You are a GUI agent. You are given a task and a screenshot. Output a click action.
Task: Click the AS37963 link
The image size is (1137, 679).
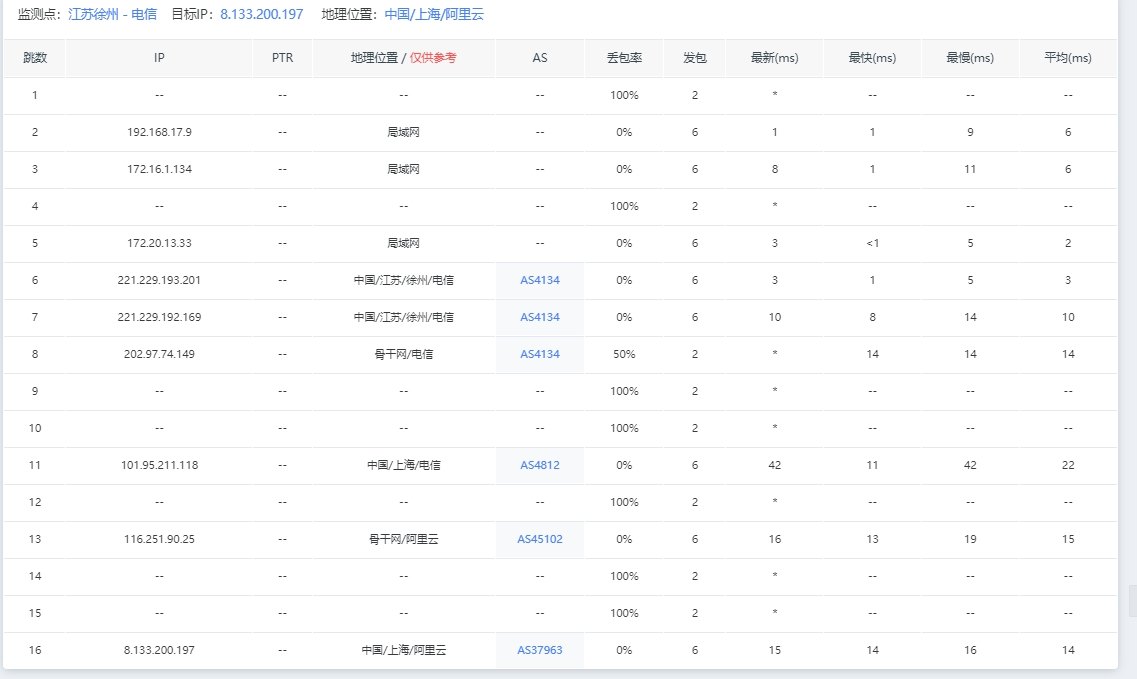pyautogui.click(x=540, y=650)
